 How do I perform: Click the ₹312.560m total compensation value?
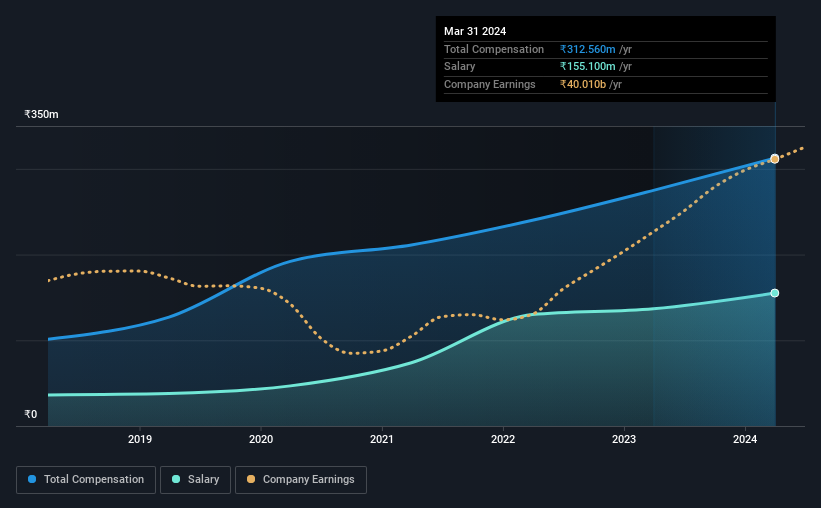[587, 49]
